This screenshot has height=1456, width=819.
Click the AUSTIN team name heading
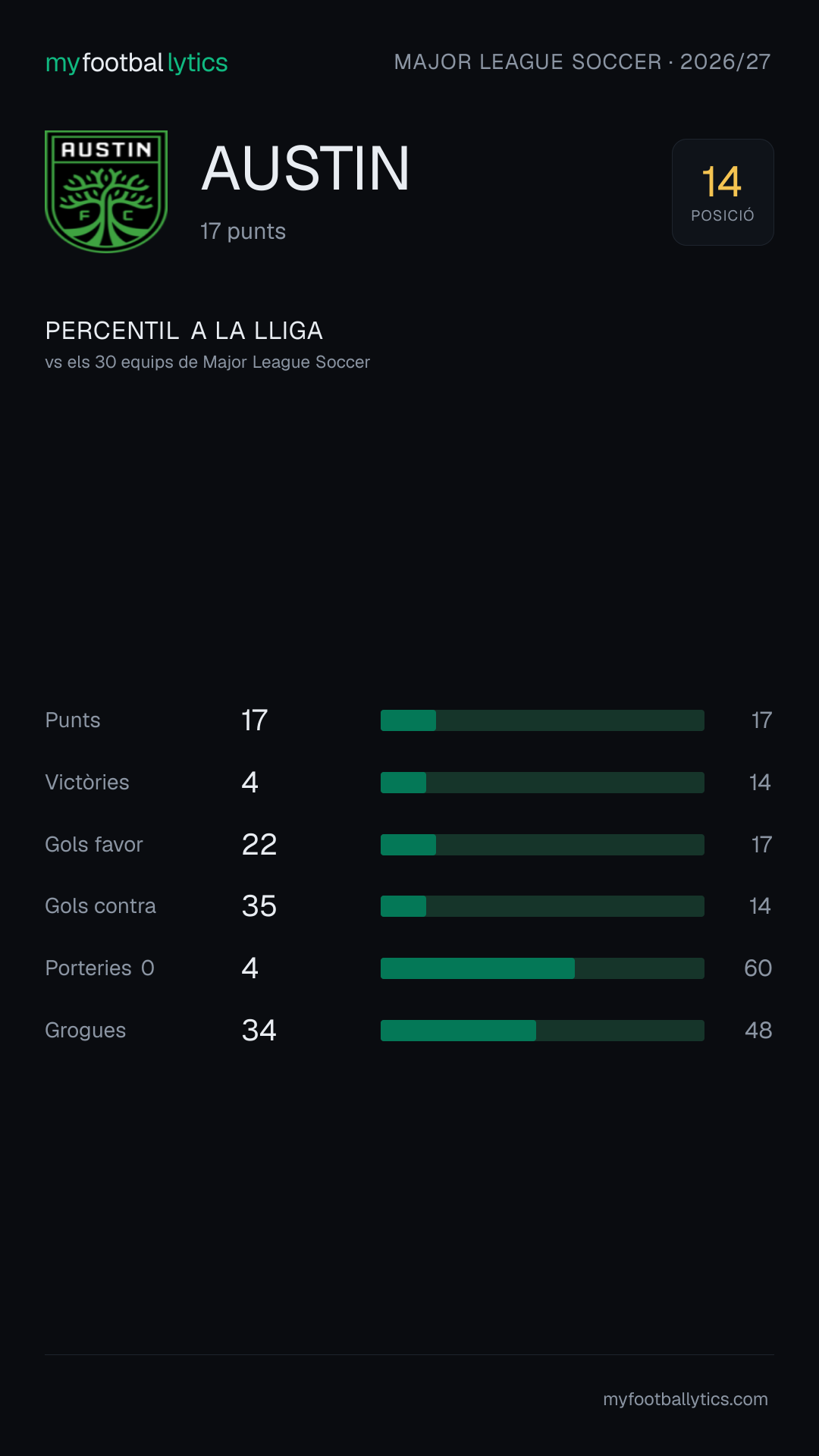pos(306,168)
